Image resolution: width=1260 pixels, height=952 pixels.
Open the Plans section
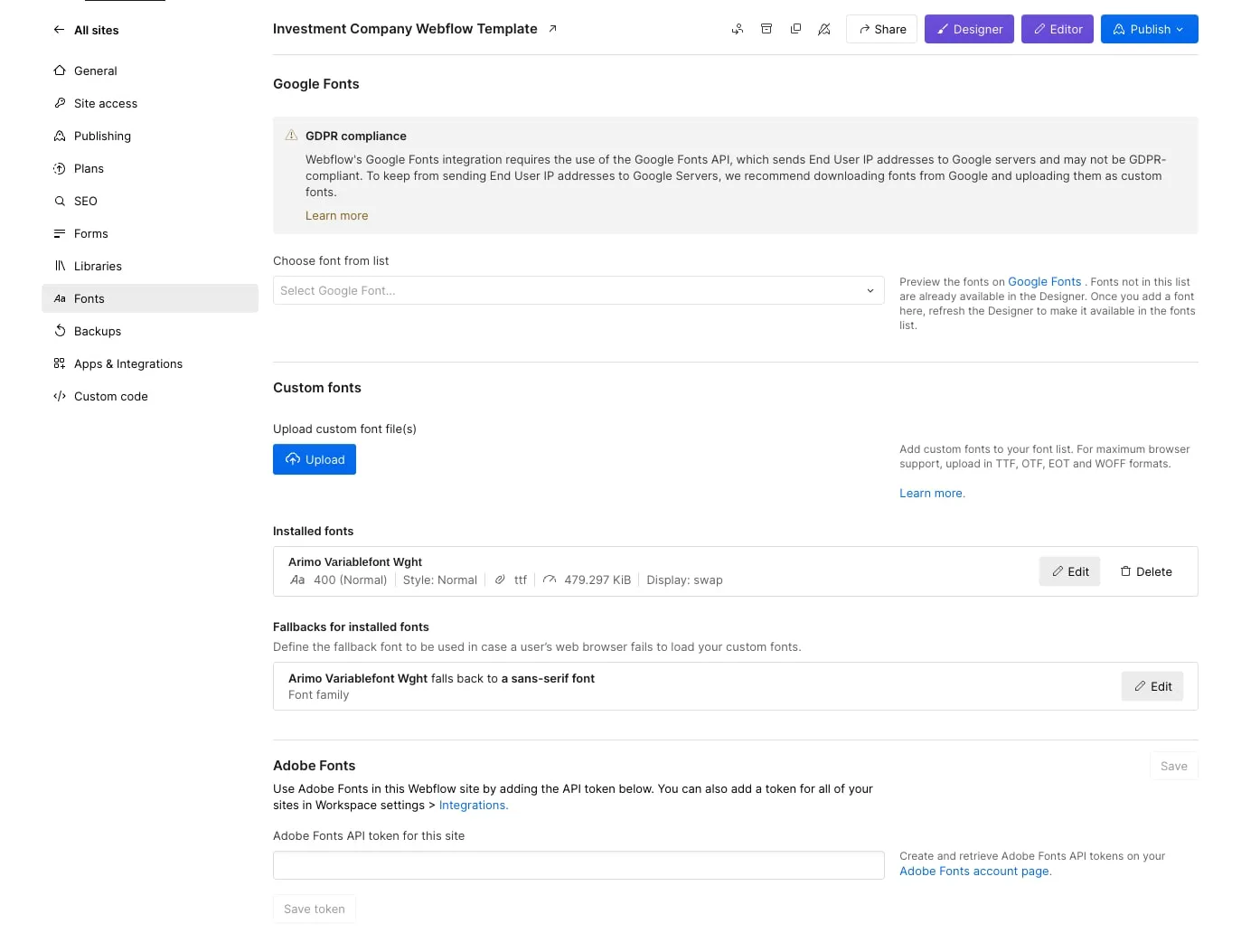(150, 168)
